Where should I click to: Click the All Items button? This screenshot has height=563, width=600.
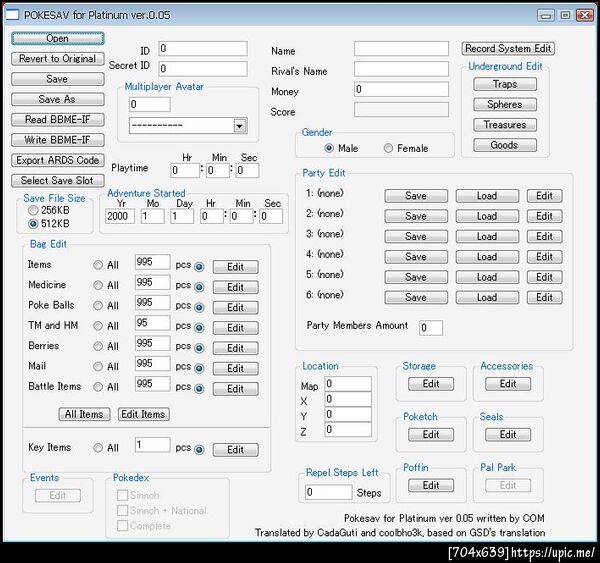(x=84, y=414)
